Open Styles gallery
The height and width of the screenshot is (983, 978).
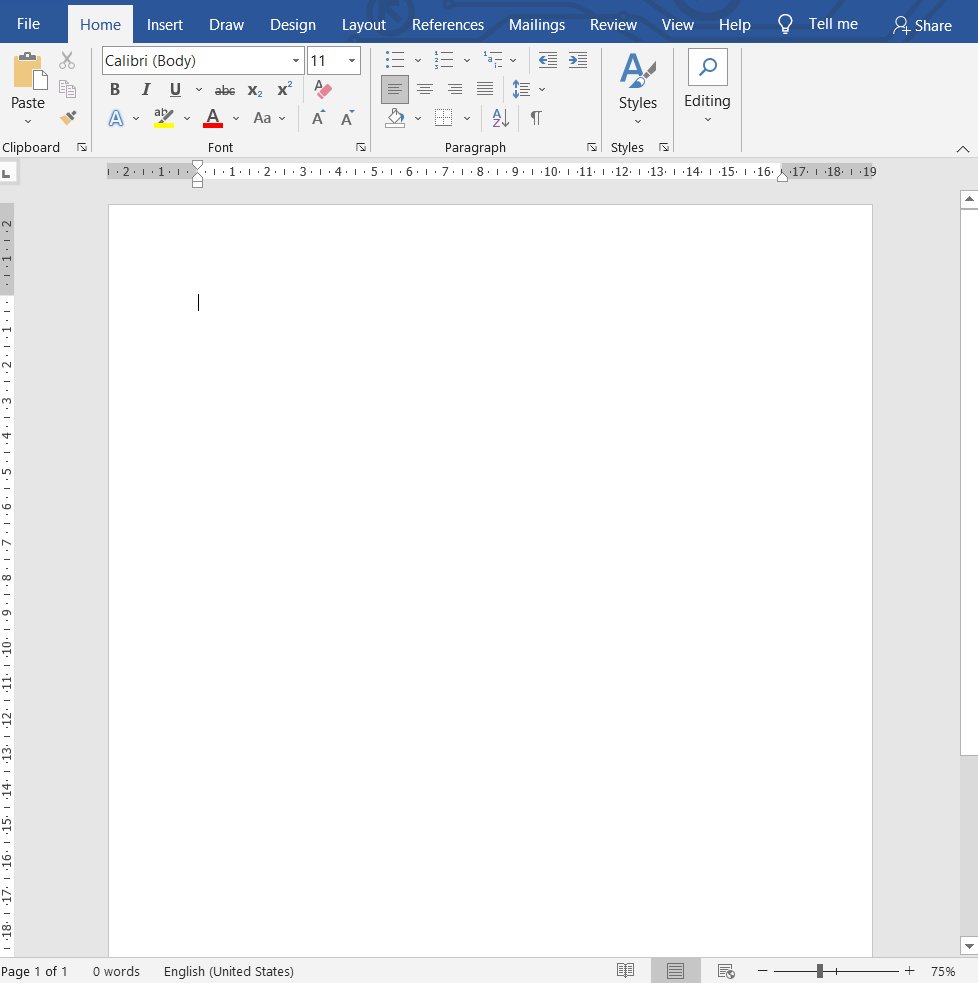tap(638, 88)
